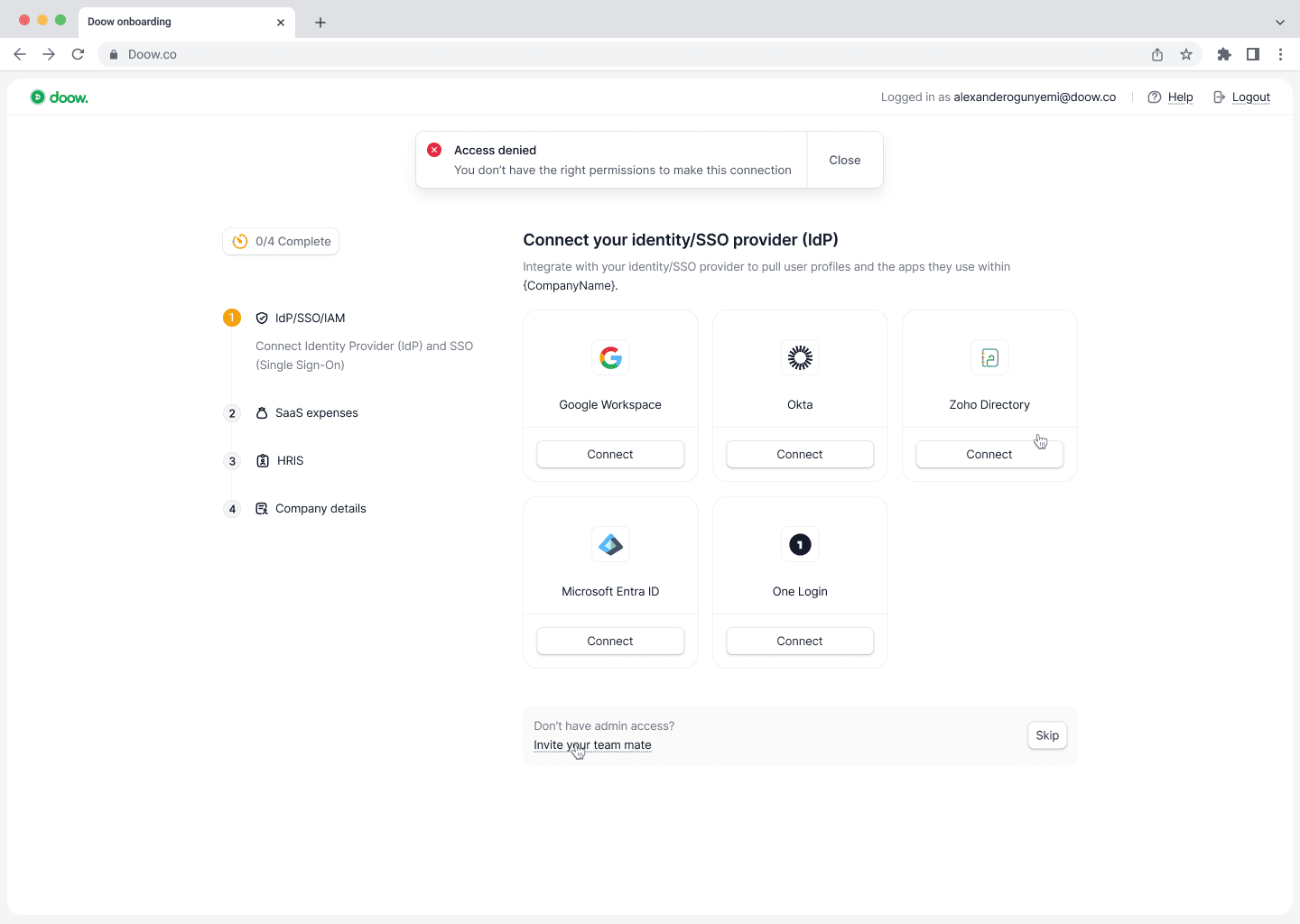Screen dimensions: 1300x924
Task: Open the browser three-dot menu
Action: [x=1280, y=54]
